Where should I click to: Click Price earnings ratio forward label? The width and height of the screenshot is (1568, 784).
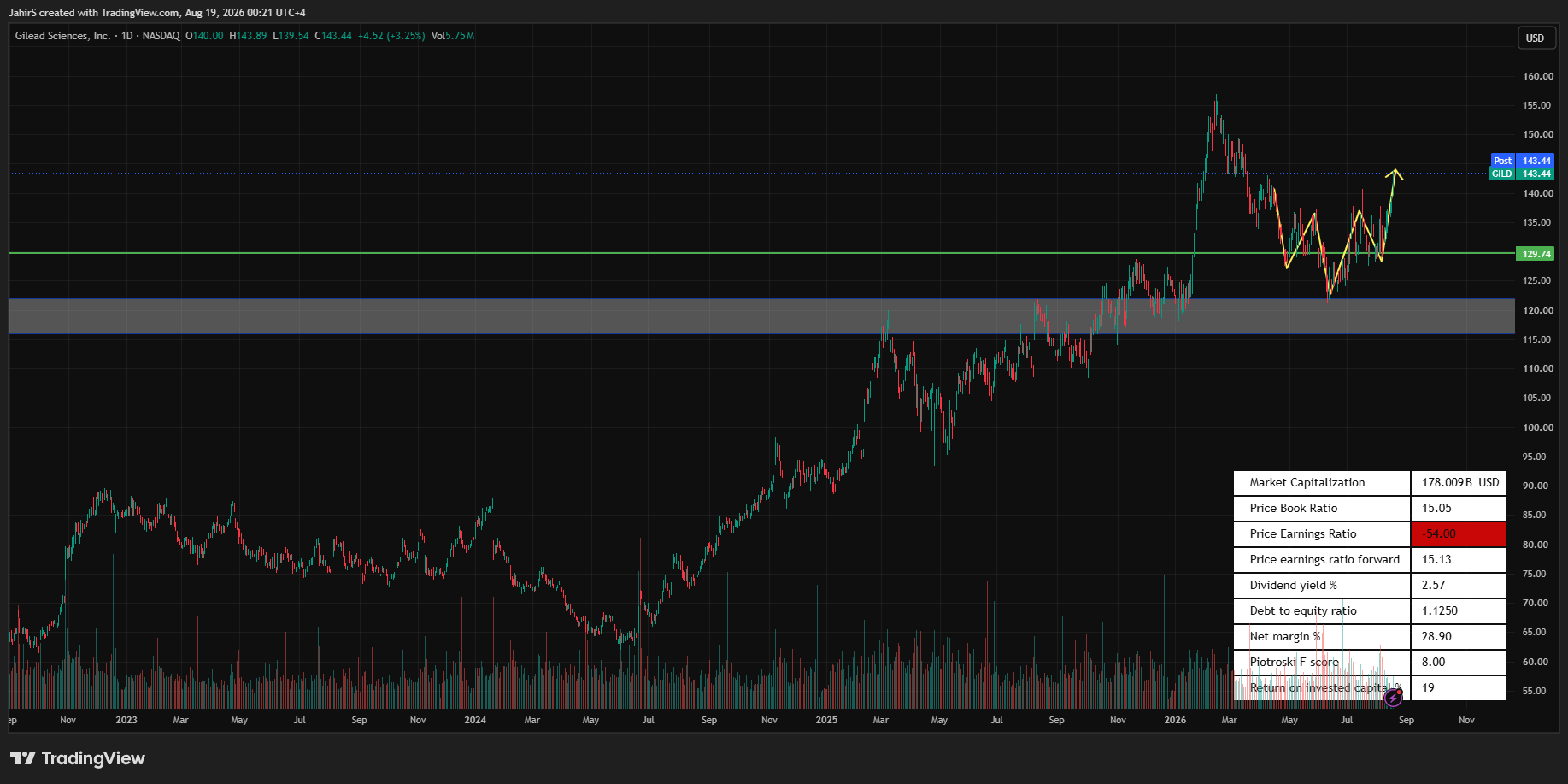pos(1324,559)
